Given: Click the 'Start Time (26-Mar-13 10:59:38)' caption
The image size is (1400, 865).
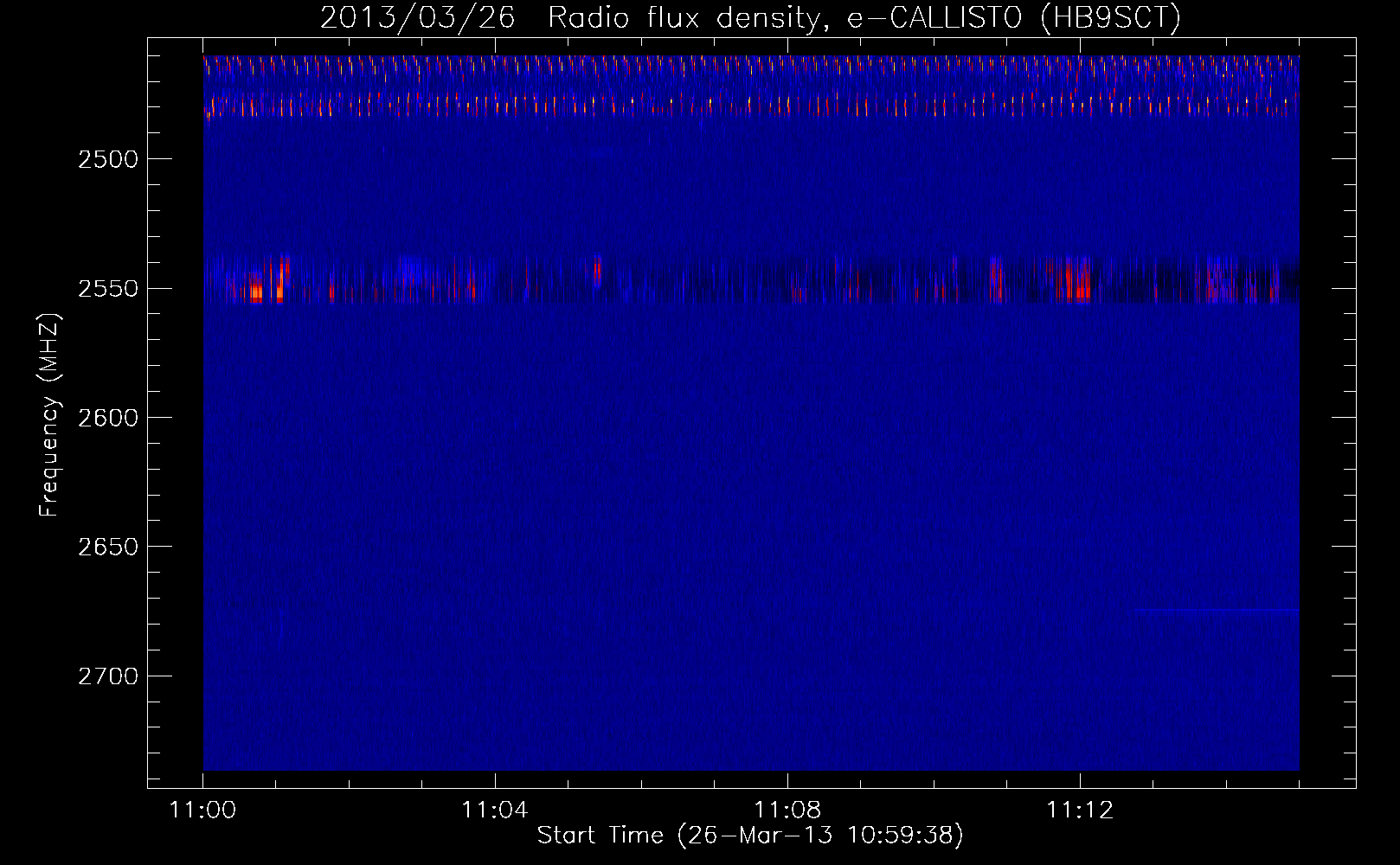Looking at the screenshot, I should click(750, 836).
